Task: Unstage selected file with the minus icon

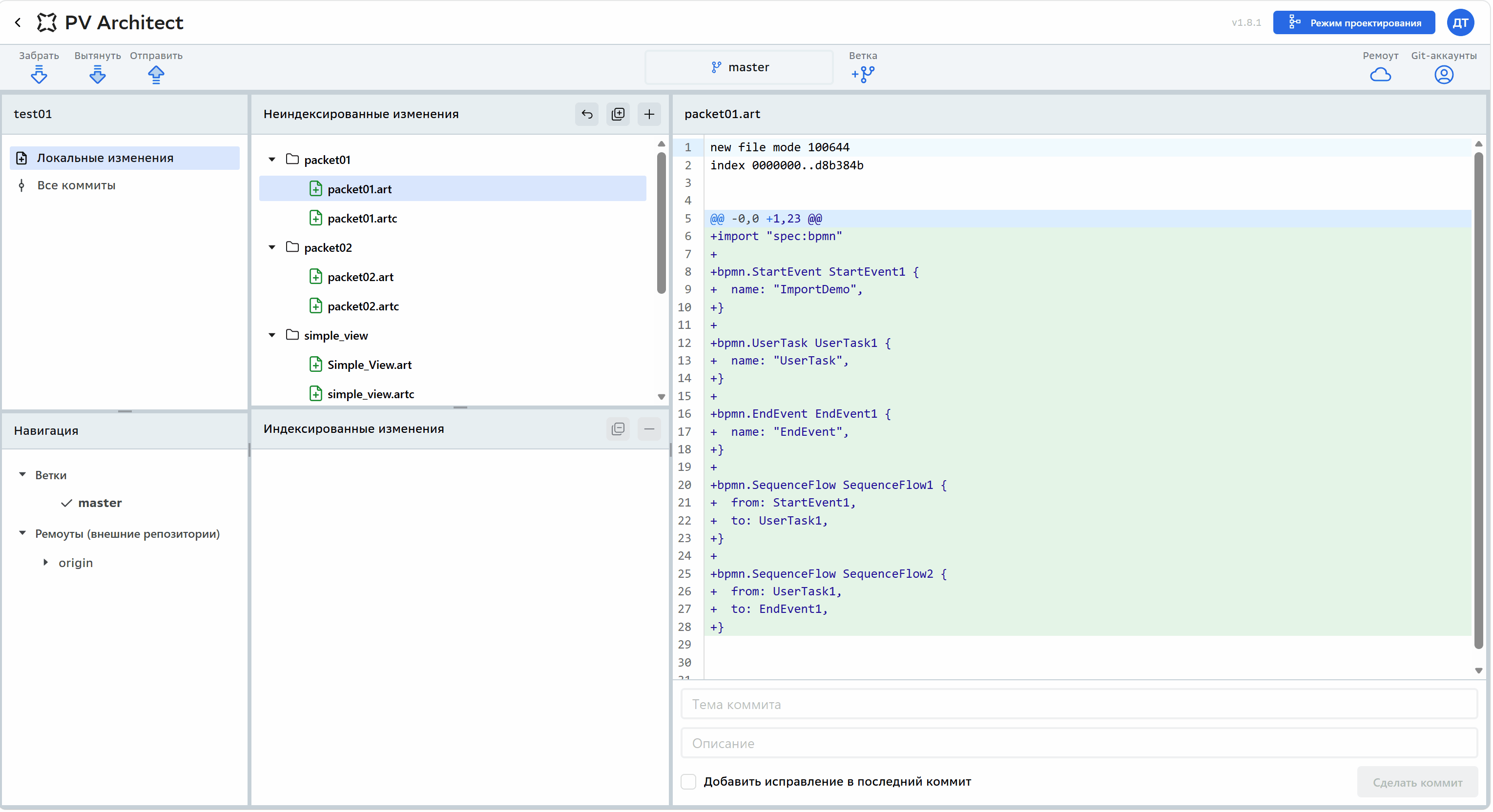Action: [x=649, y=428]
